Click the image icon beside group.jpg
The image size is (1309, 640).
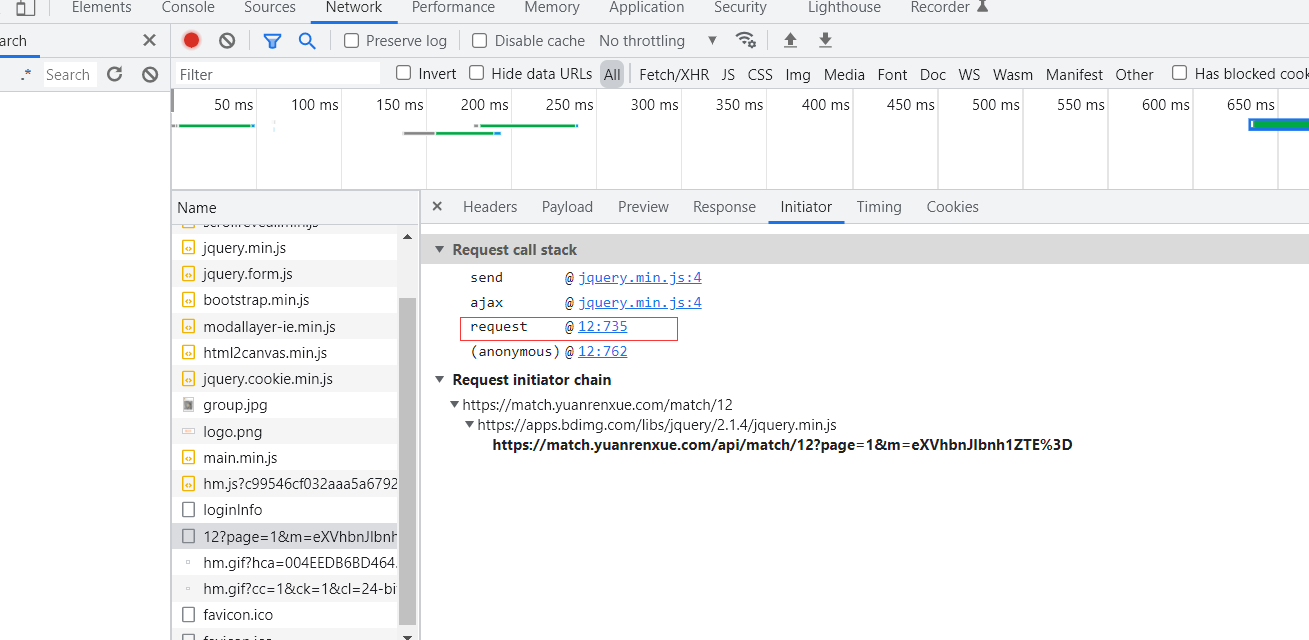(x=188, y=405)
